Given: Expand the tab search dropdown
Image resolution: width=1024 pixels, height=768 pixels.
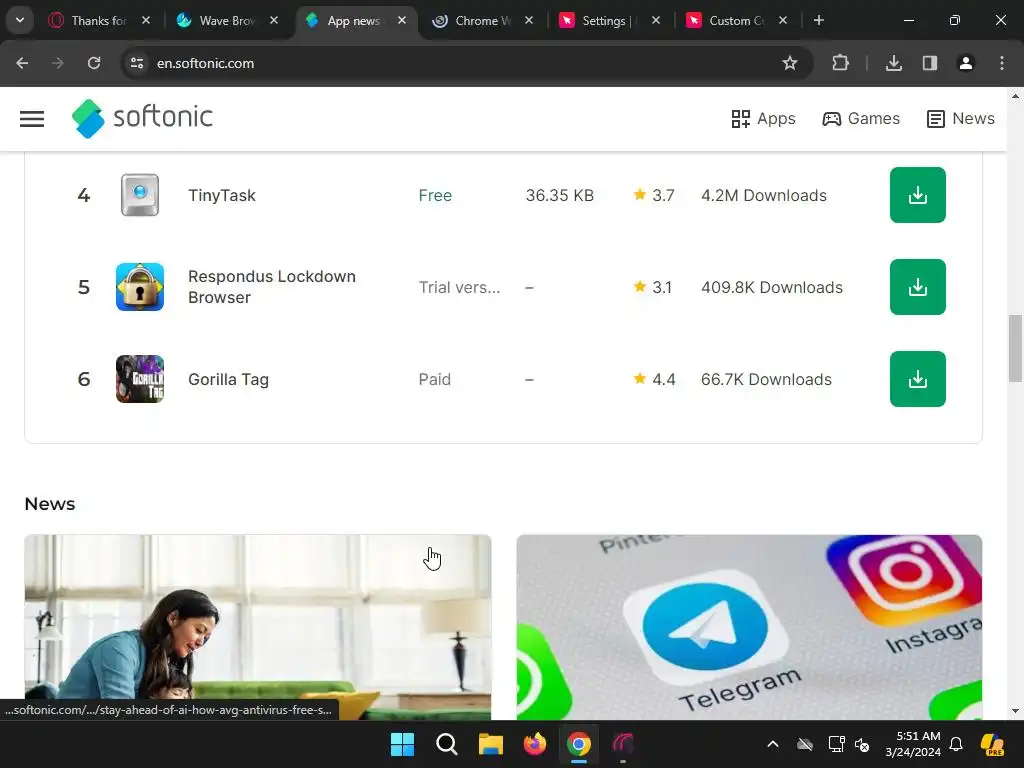Looking at the screenshot, I should coord(20,20).
